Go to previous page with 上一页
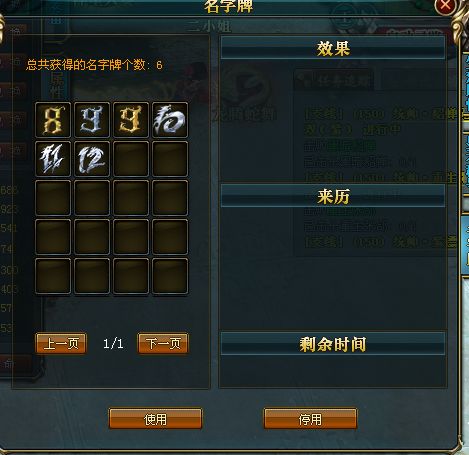This screenshot has height=455, width=469. pos(61,343)
